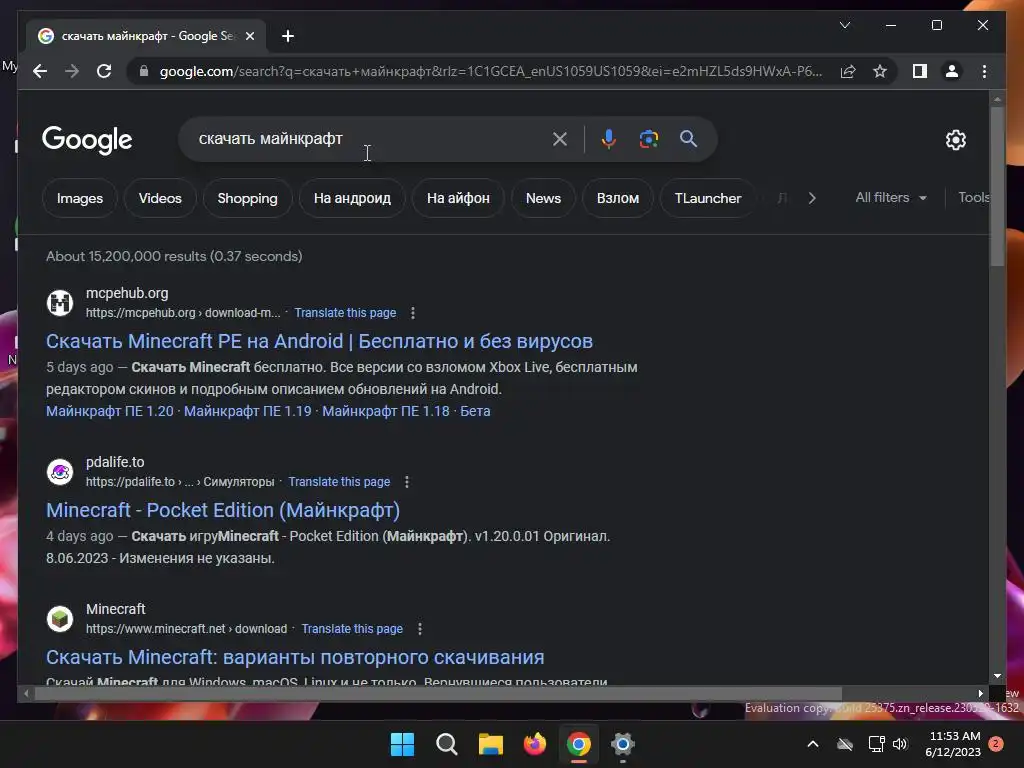Click the horizontal scrollbar thumb
This screenshot has height=768, width=1024.
tap(438, 694)
